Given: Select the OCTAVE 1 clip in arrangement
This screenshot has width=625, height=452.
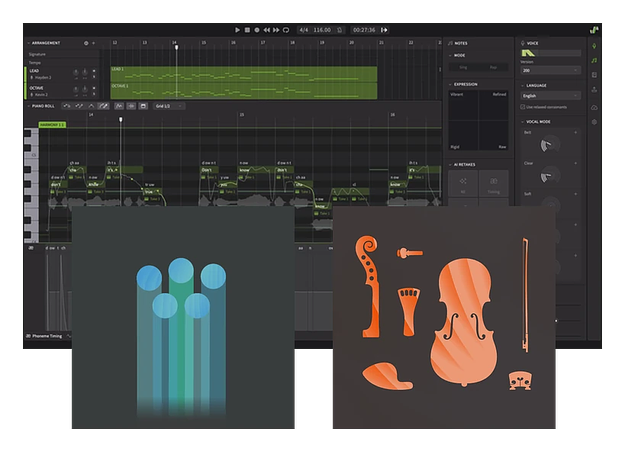Looking at the screenshot, I should (x=244, y=91).
